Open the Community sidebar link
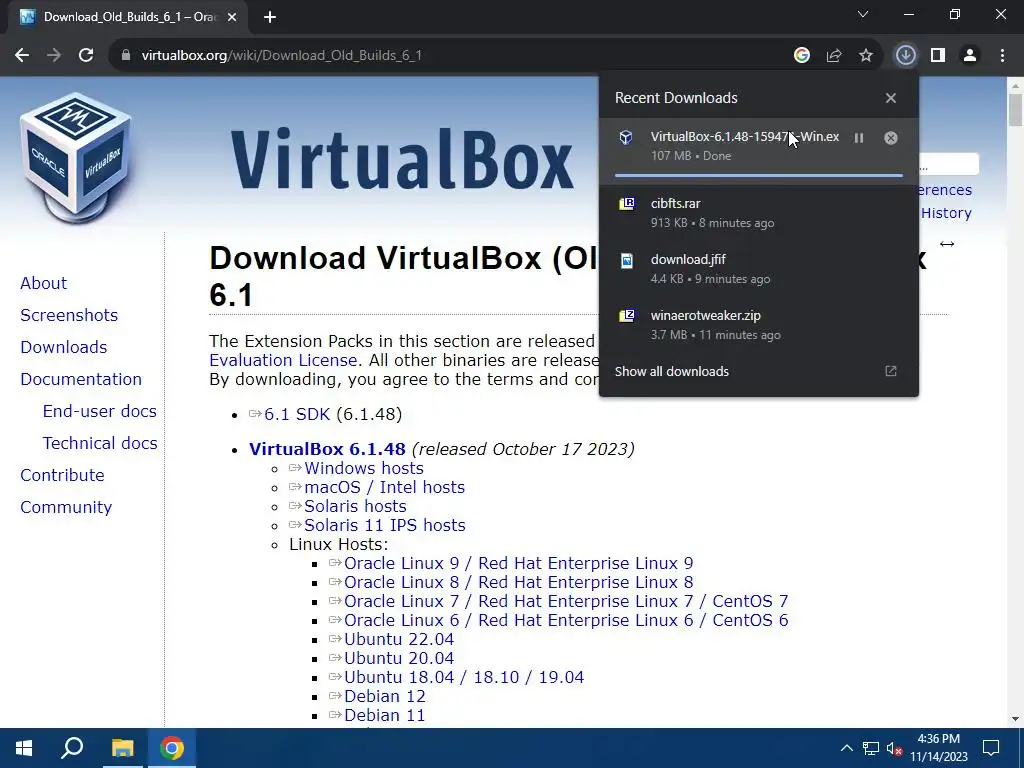The image size is (1024, 768). pyautogui.click(x=66, y=507)
